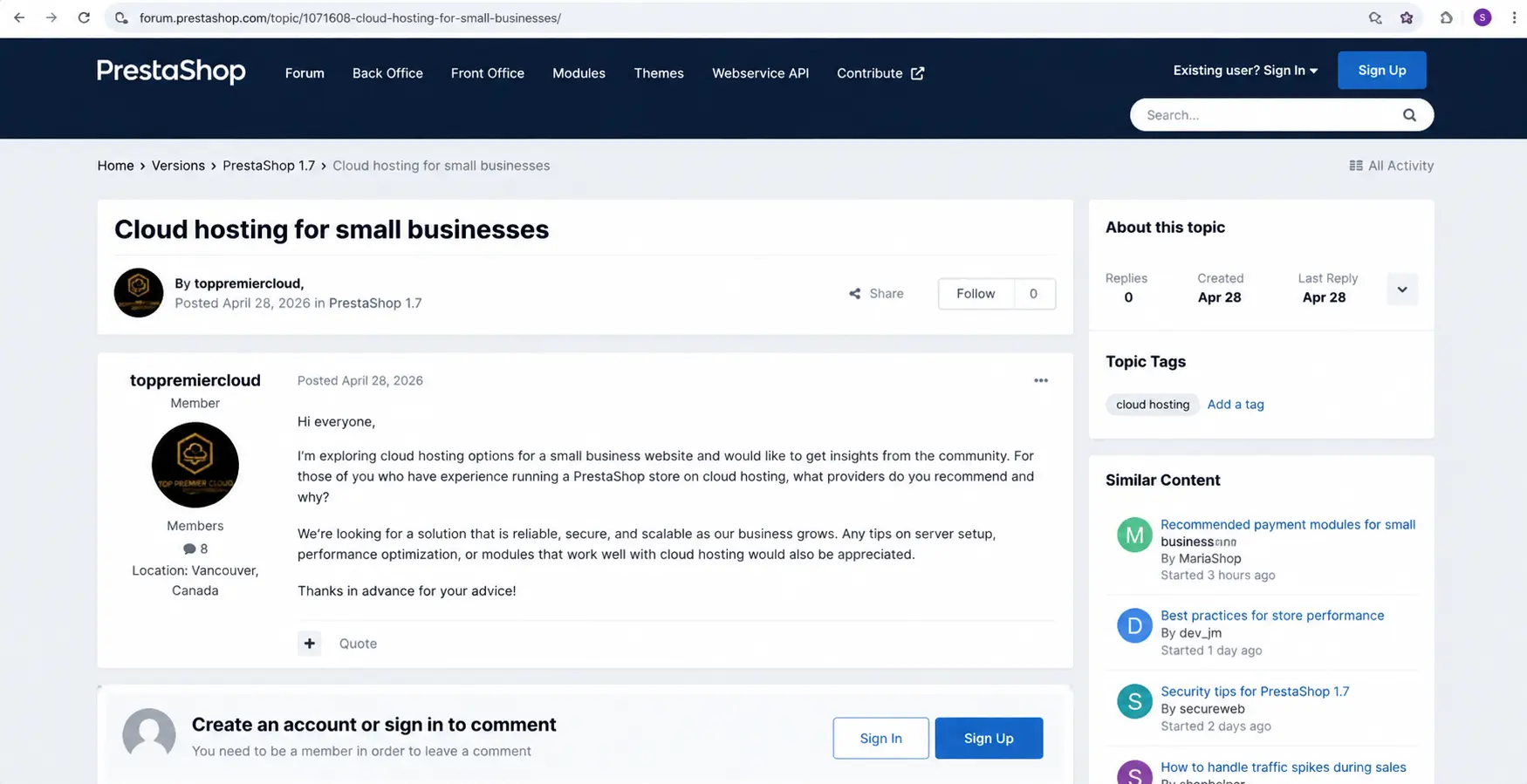Viewport: 1527px width, 784px height.
Task: Click the post count comment icon
Action: point(189,549)
